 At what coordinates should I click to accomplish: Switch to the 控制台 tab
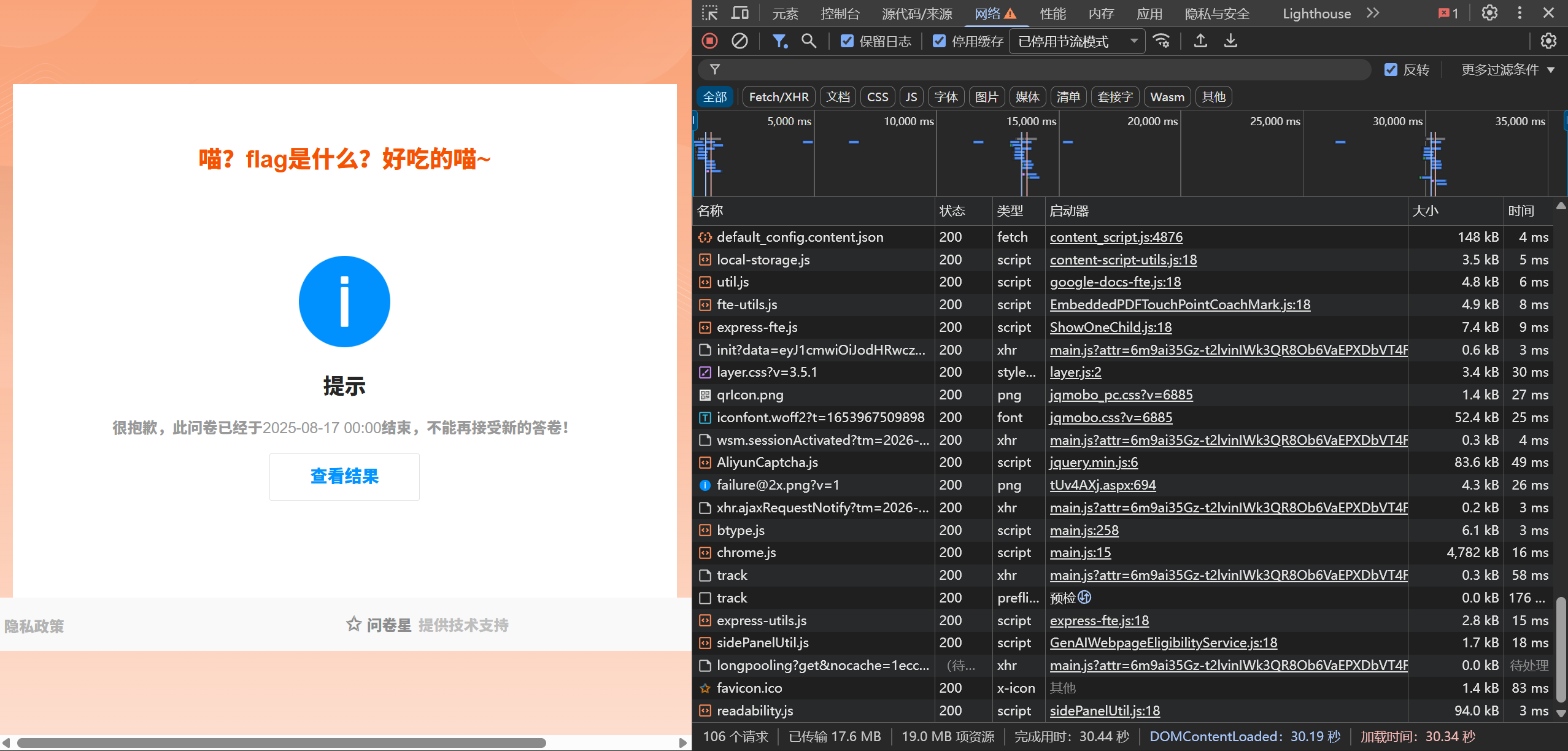tap(840, 13)
